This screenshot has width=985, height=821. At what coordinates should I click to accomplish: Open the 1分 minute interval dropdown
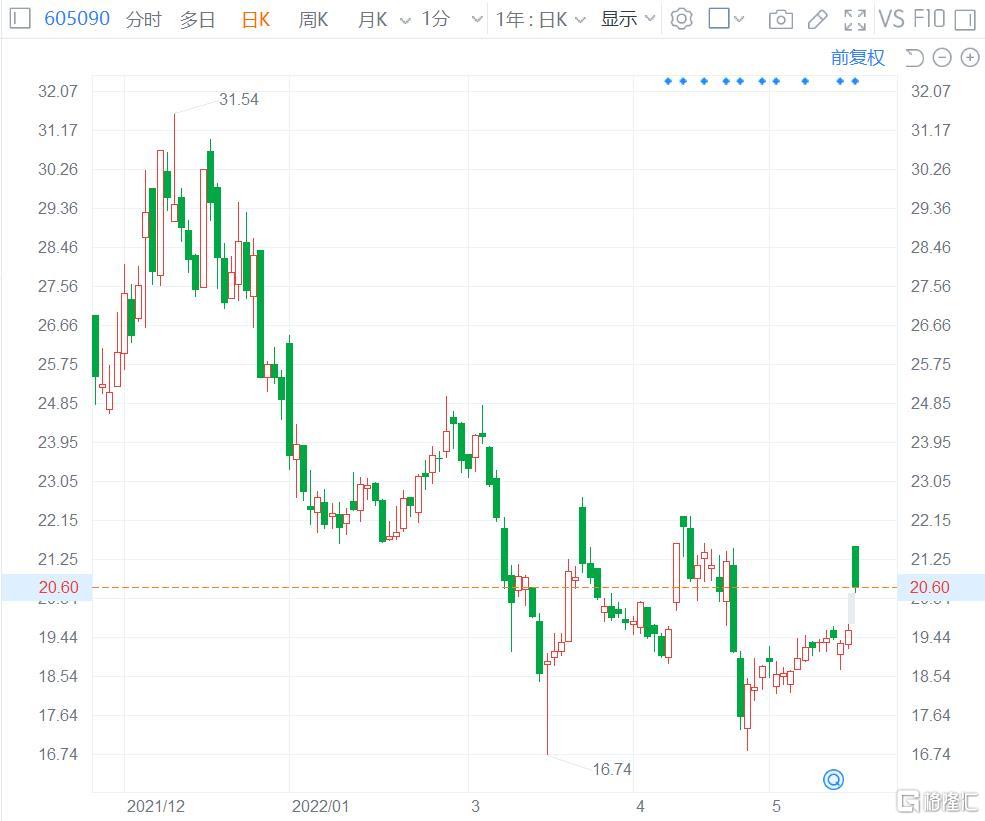(446, 19)
